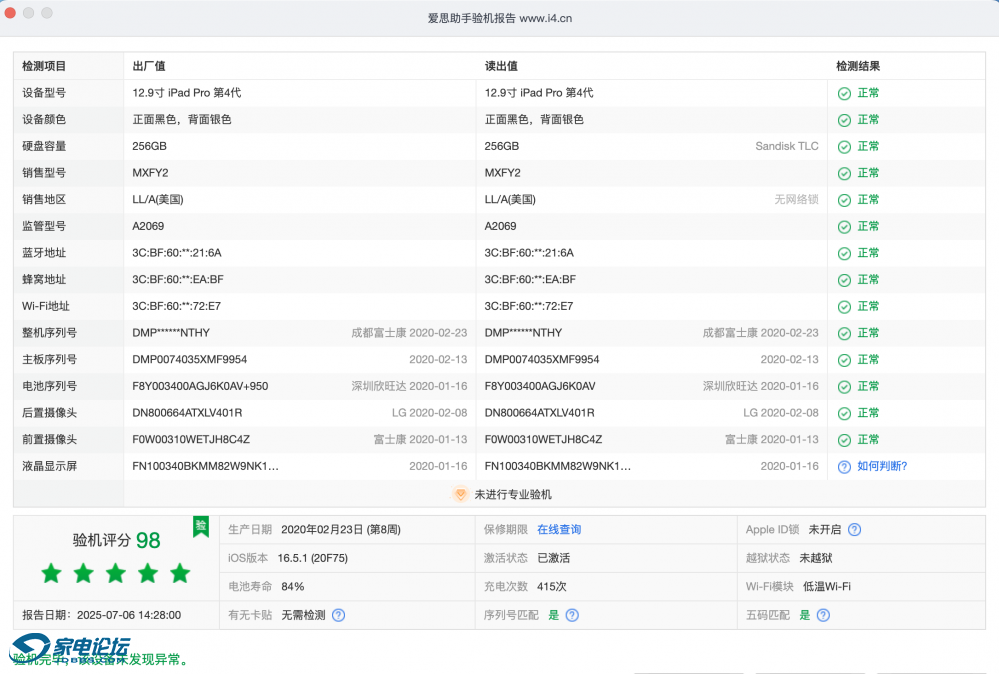The height and width of the screenshot is (674, 999).
Task: Click Apple ID lock value 未开启
Action: (x=824, y=529)
